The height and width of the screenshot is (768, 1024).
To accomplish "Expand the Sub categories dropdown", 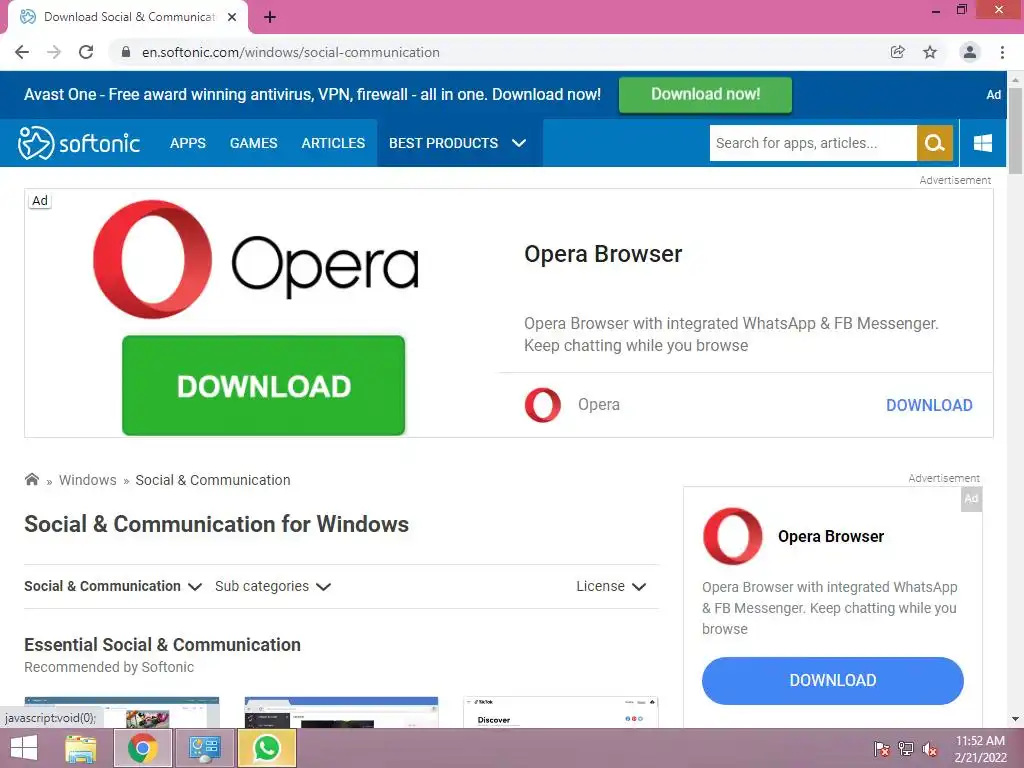I will [273, 586].
